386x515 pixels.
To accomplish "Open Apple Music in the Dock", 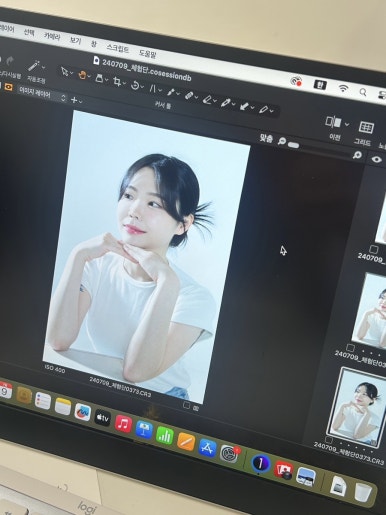I will [123, 424].
